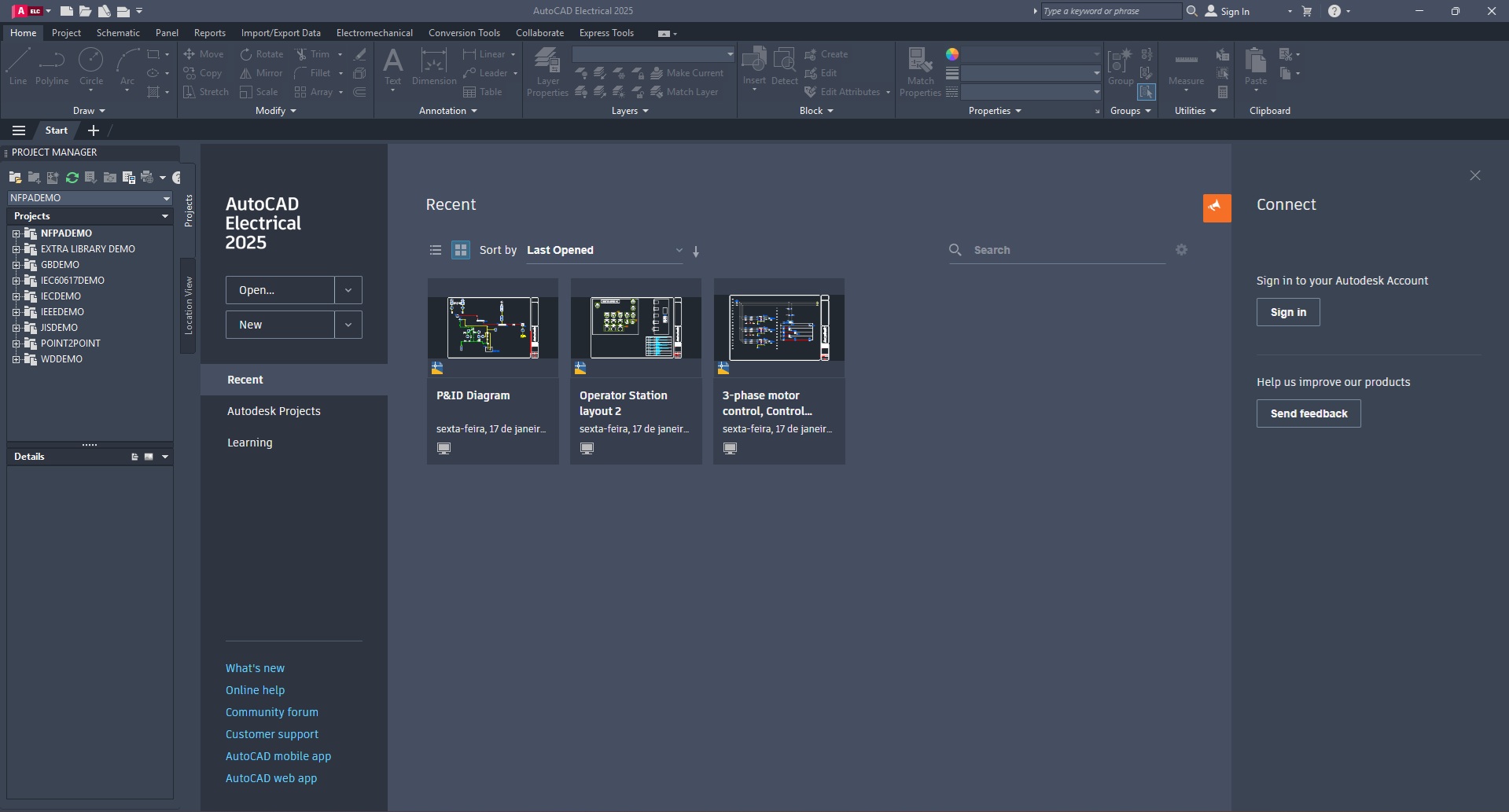The width and height of the screenshot is (1509, 812).
Task: Open the What's new link
Action: pos(255,668)
